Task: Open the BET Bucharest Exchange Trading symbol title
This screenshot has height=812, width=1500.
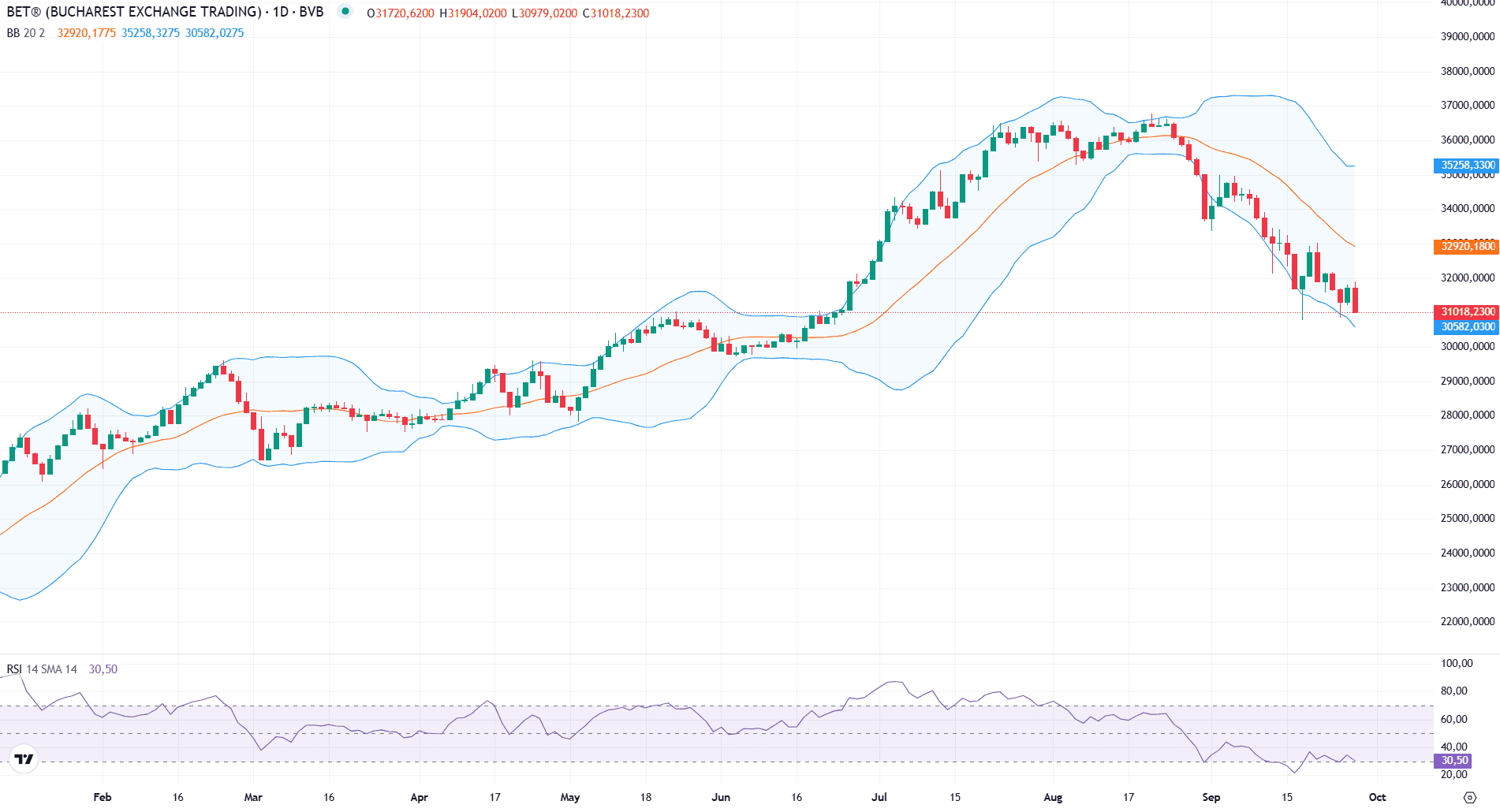Action: click(x=165, y=12)
